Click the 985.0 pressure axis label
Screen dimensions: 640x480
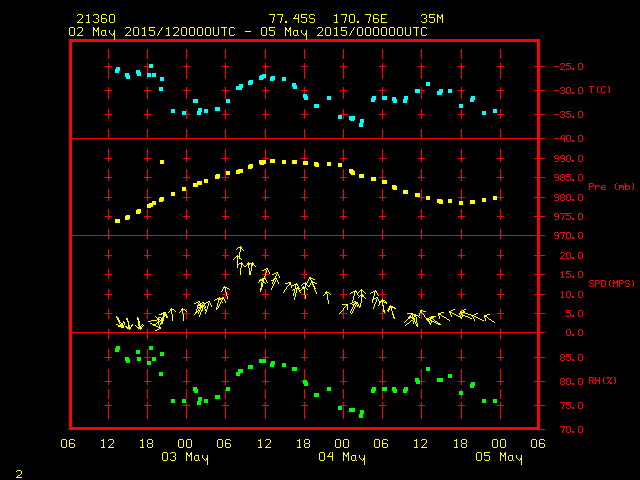[568, 178]
